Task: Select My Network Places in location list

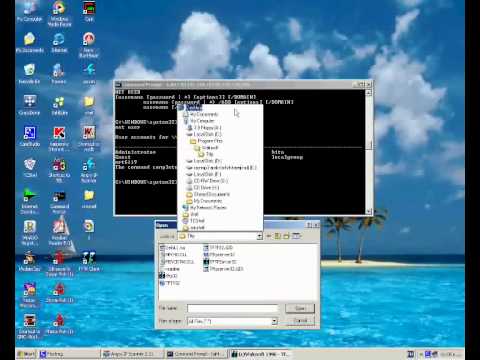Action: coord(205,207)
